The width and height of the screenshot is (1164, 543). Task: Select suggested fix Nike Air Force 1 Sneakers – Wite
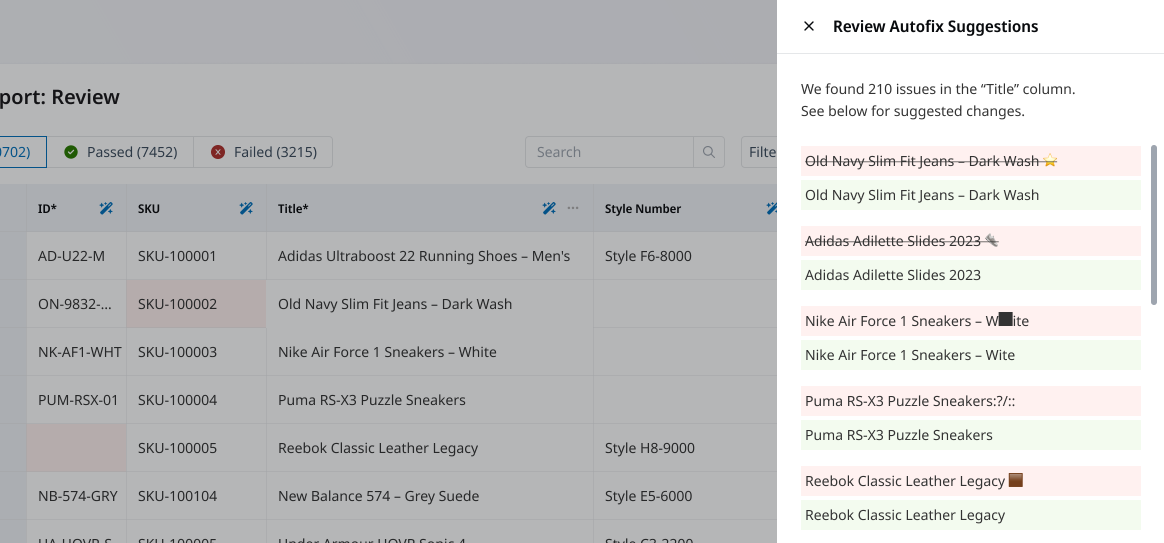coord(971,355)
